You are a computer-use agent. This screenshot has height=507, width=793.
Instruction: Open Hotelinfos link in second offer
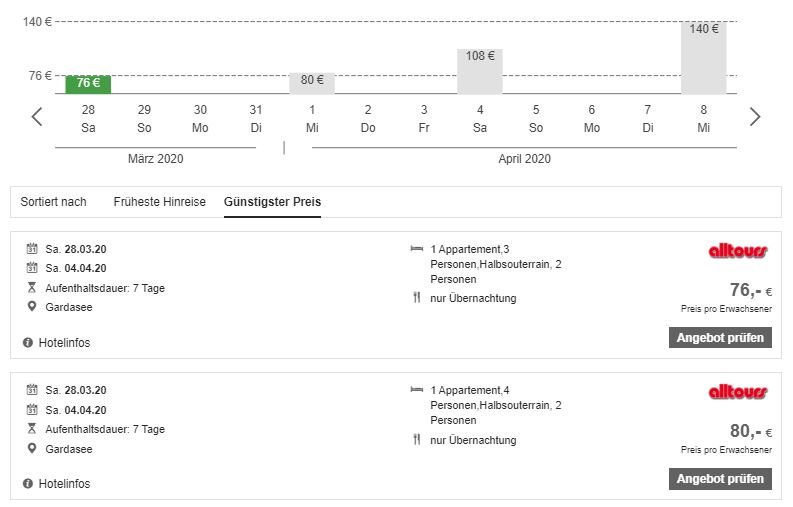coord(64,484)
